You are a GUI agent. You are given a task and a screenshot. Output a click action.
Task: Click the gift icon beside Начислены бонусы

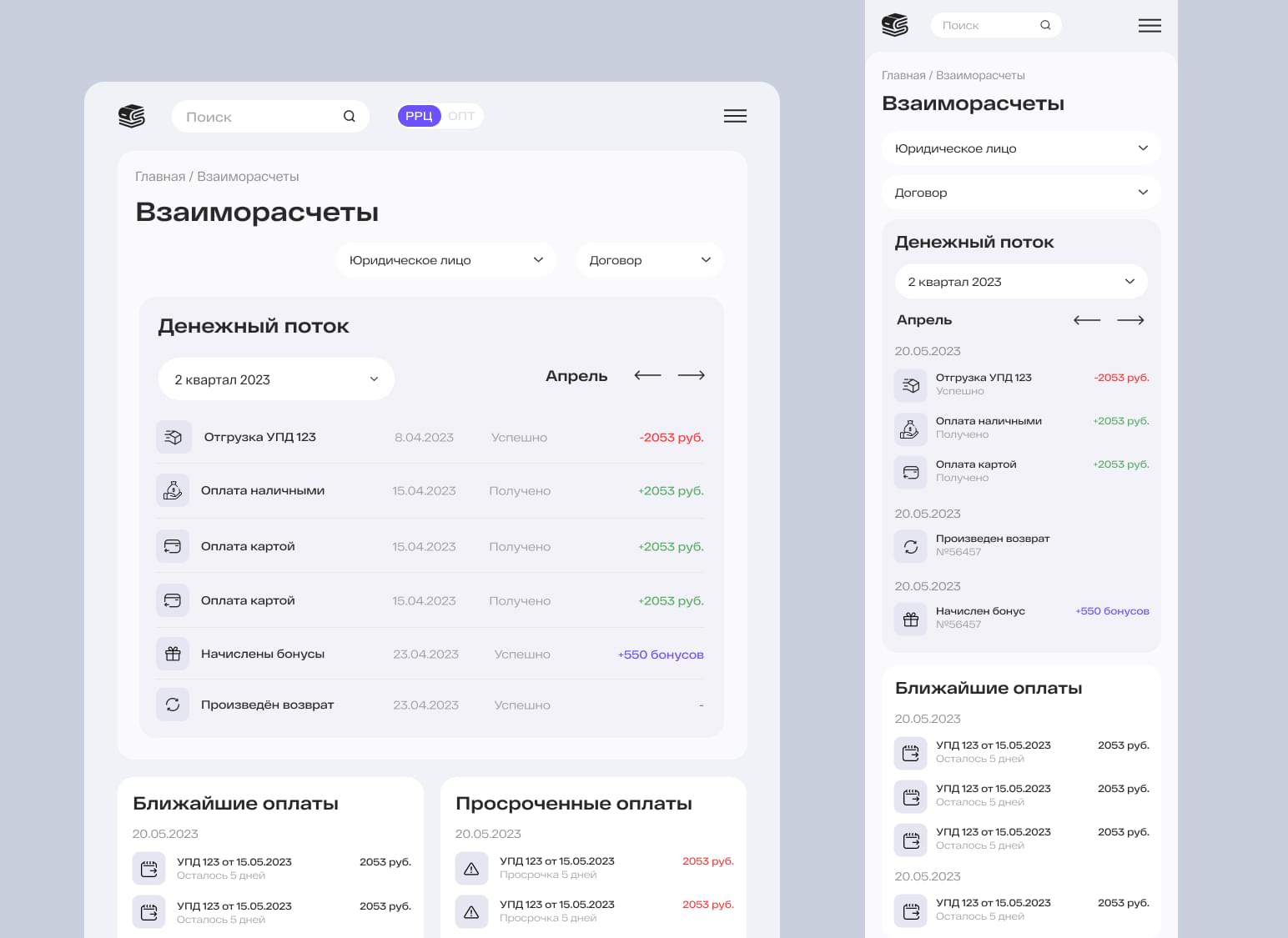(173, 654)
